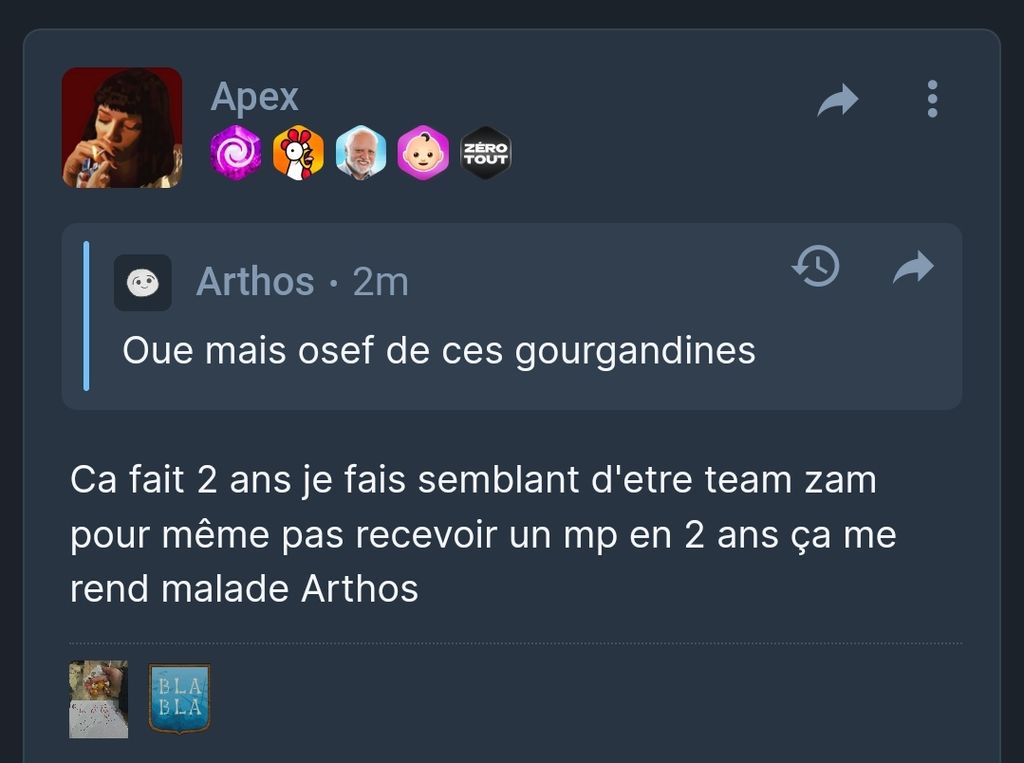Open the left signature photo thumbnail

[x=99, y=699]
